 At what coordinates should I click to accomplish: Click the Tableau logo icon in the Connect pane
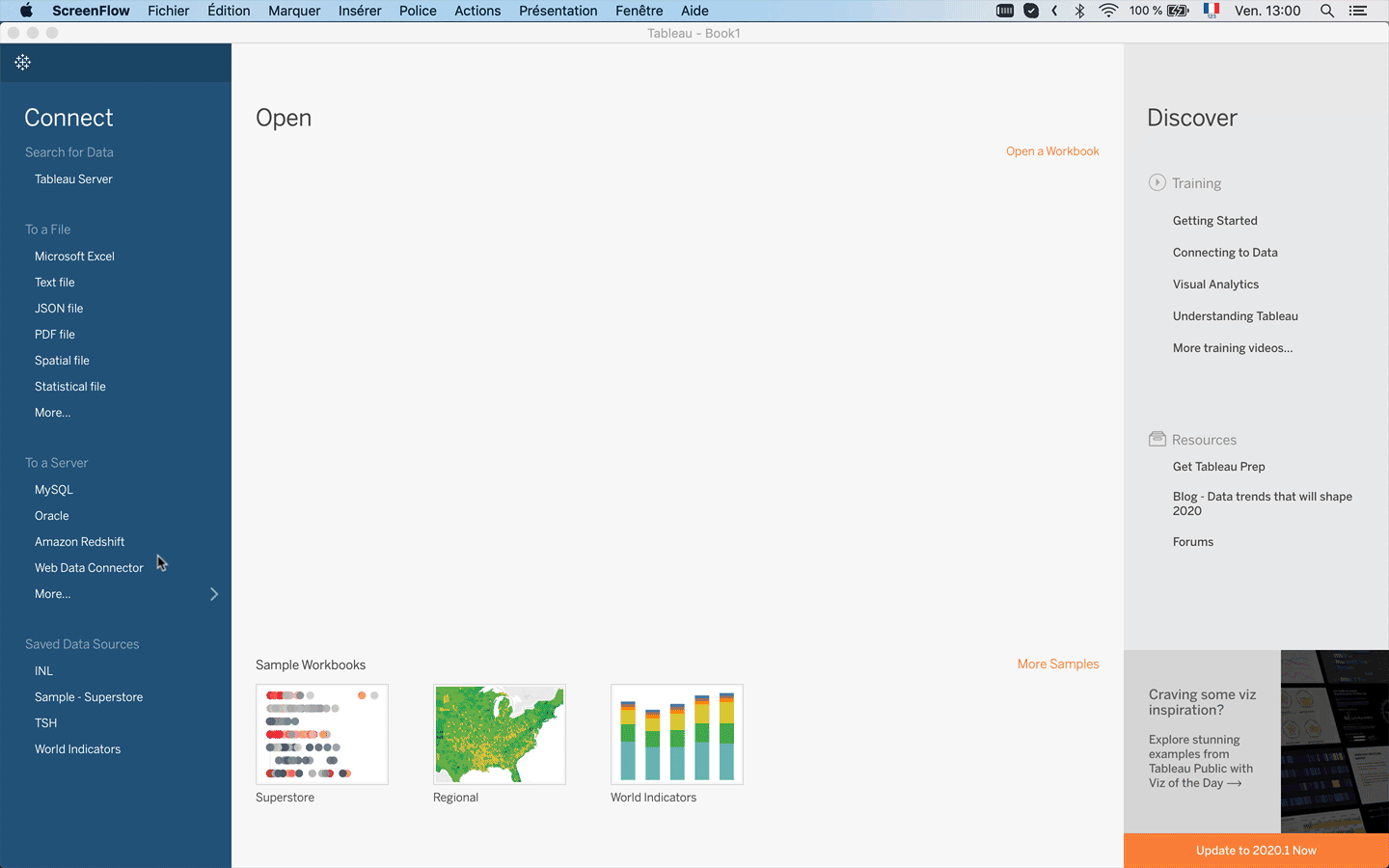tap(23, 63)
